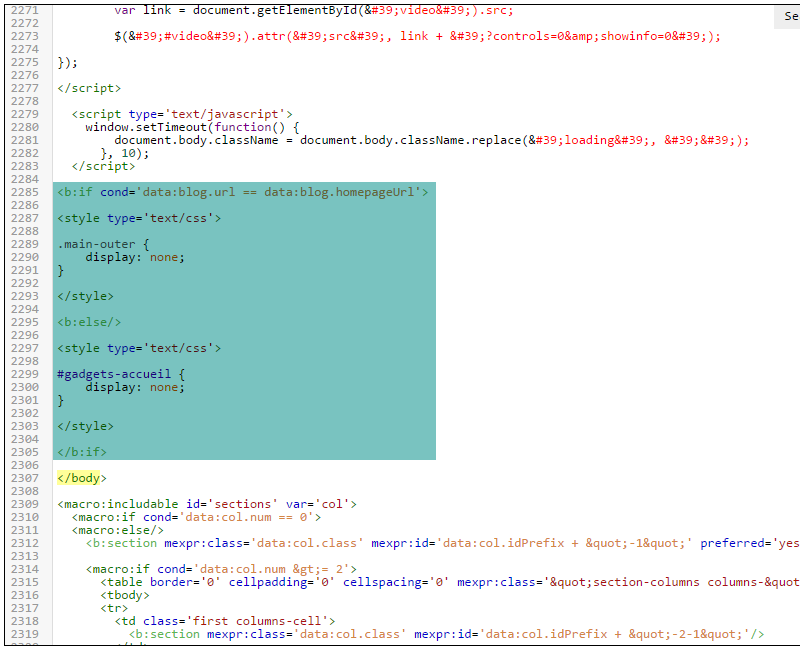Click the macro:if cond 'data:col.num == 0' line
This screenshot has width=800, height=650.
(x=196, y=517)
